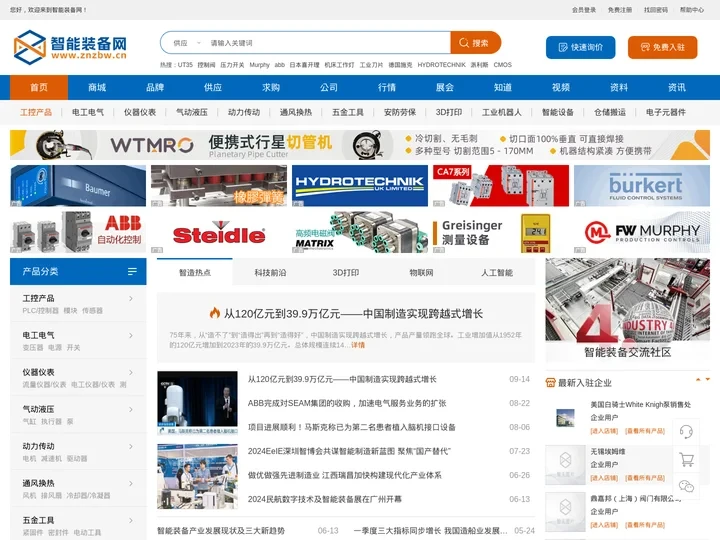Open the 详情 link in headline summary
720x540 pixels.
coord(358,345)
